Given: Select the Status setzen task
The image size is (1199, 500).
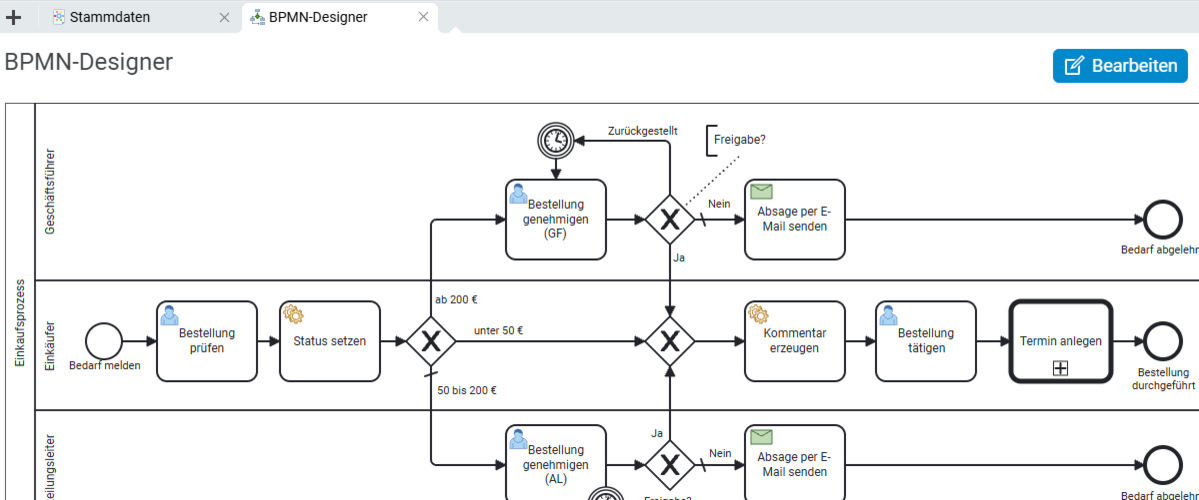Looking at the screenshot, I should click(330, 340).
